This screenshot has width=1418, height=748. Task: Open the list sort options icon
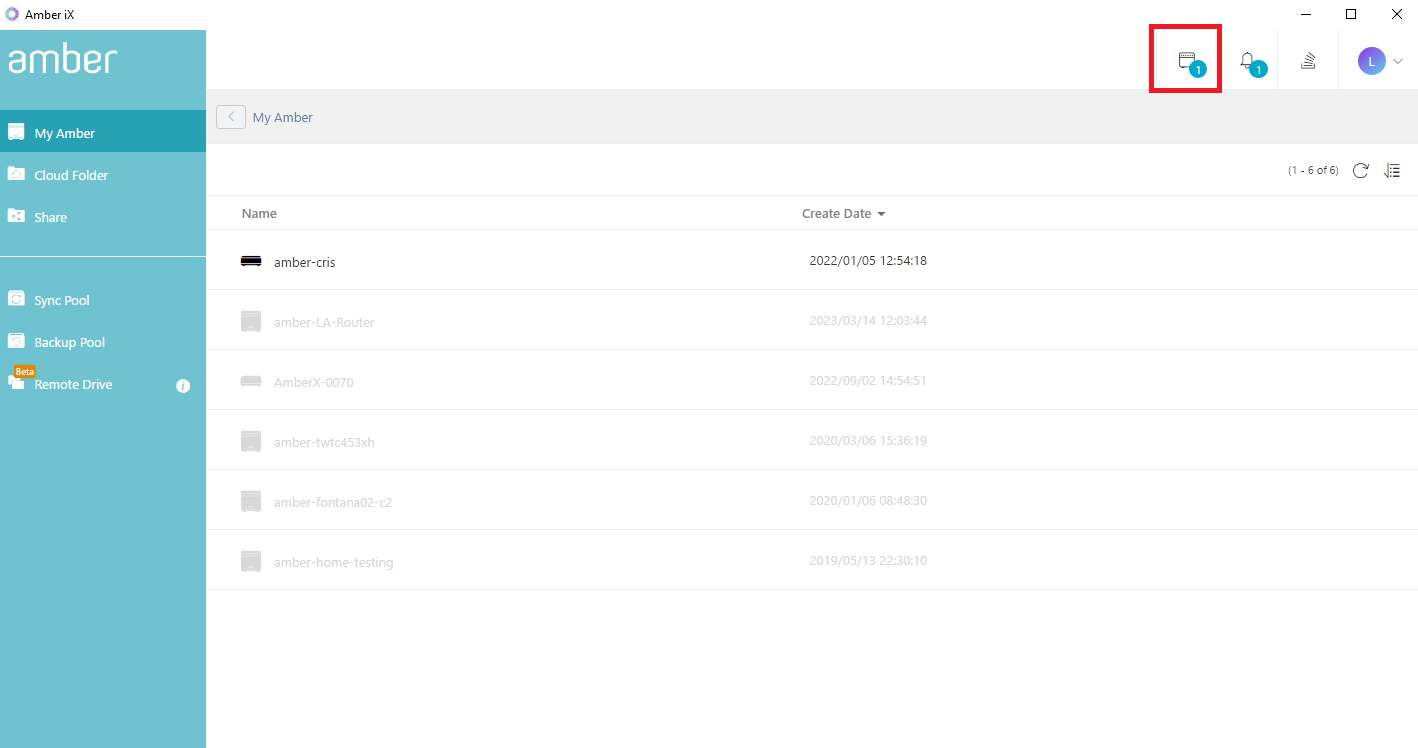point(1392,170)
